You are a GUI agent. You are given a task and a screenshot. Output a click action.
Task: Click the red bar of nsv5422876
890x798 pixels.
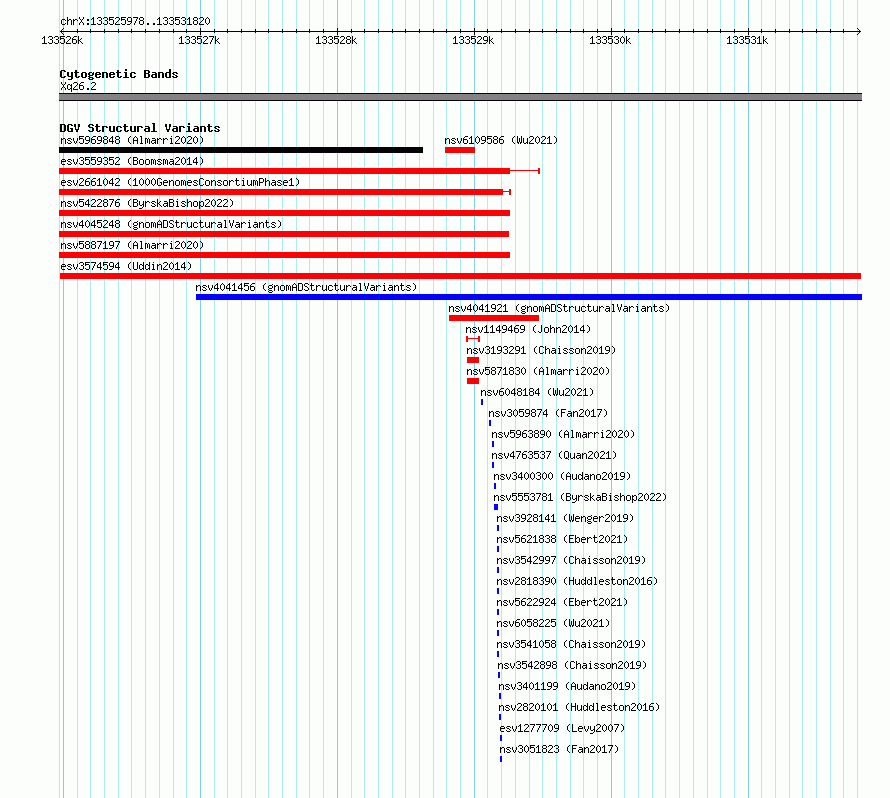tap(284, 213)
